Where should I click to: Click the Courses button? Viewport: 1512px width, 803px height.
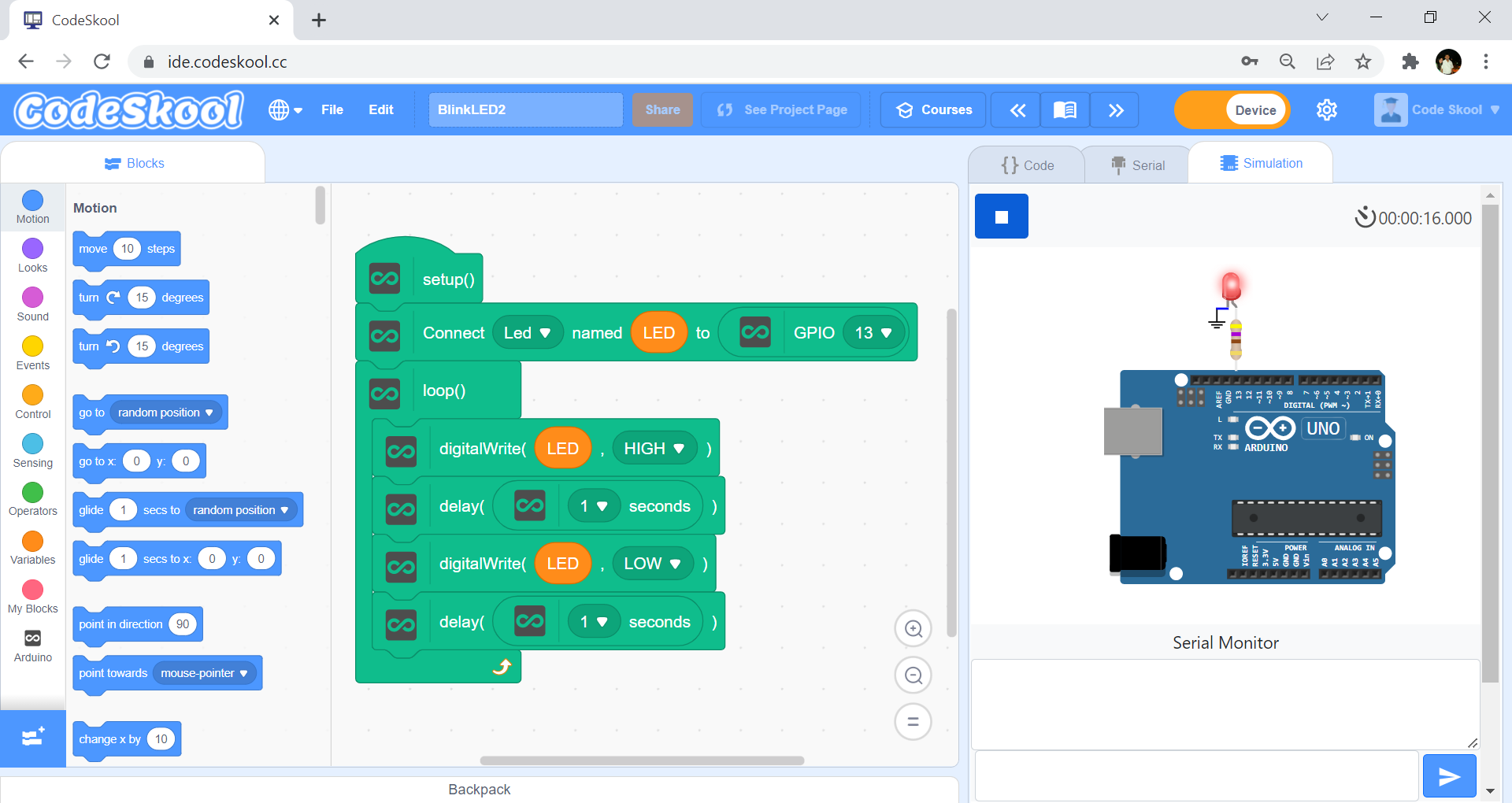[x=932, y=109]
